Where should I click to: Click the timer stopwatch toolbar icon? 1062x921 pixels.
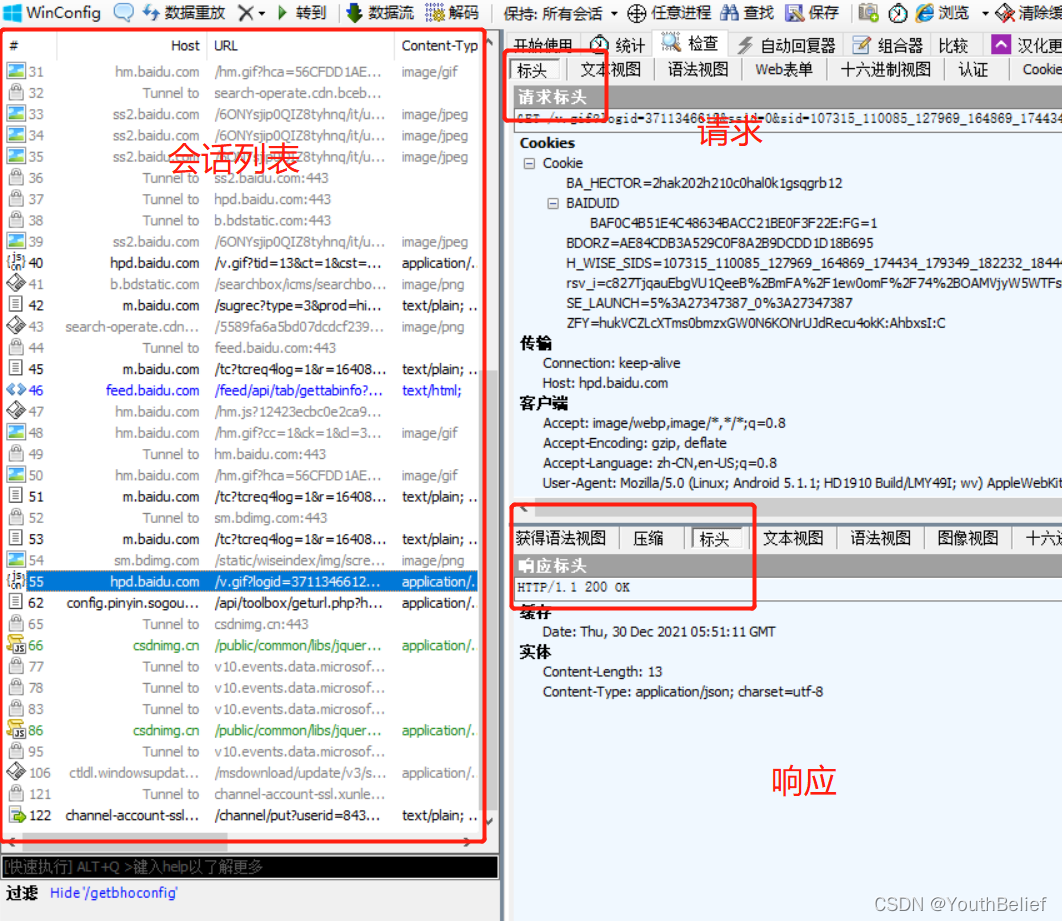(897, 12)
